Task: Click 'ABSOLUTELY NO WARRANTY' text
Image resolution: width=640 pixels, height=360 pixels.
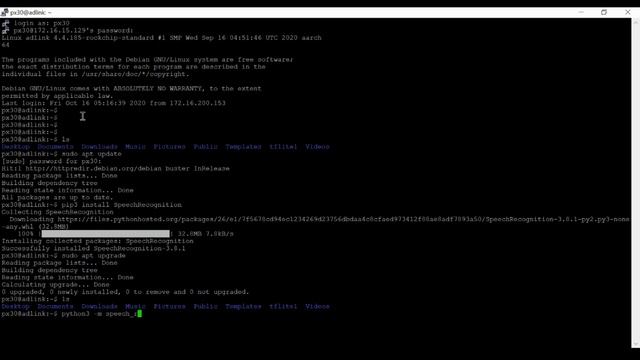Action: click(x=158, y=89)
